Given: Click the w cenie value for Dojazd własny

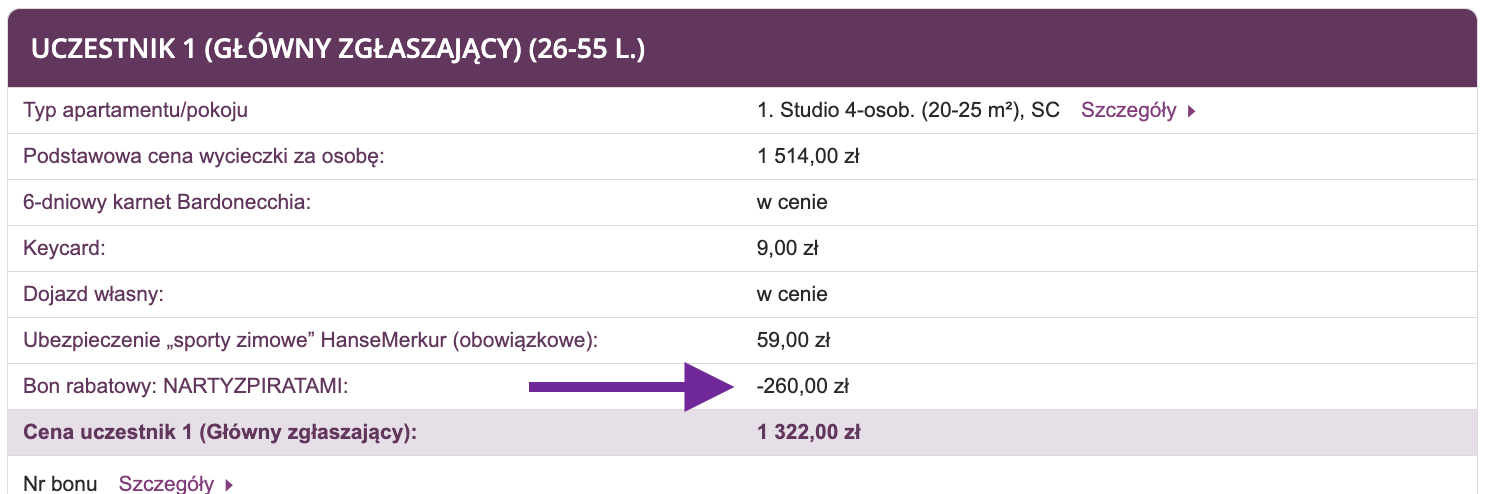Looking at the screenshot, I should [792, 295].
